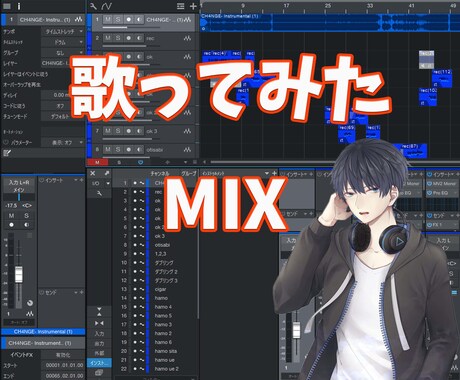Close the mixer panel with X icon

point(93,173)
